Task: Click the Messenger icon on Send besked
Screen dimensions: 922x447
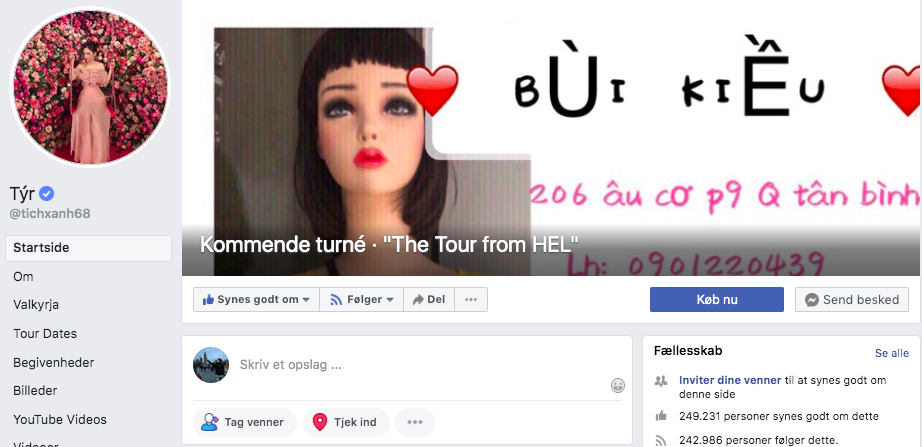Action: click(x=811, y=300)
